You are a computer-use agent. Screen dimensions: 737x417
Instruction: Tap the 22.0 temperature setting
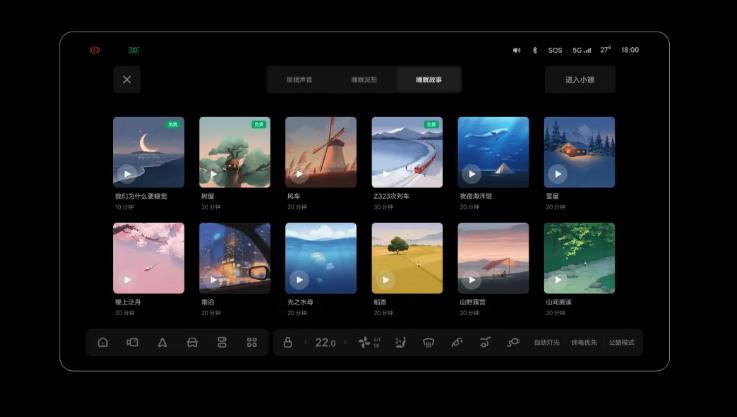coord(326,342)
